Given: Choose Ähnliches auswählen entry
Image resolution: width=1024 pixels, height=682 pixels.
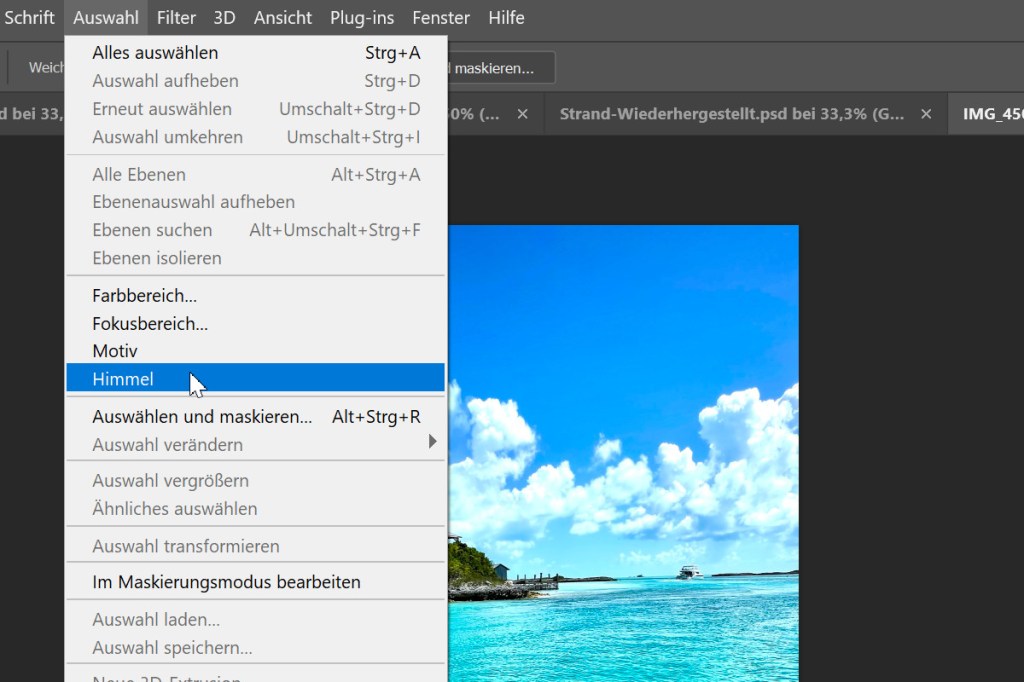Looking at the screenshot, I should point(255,508).
